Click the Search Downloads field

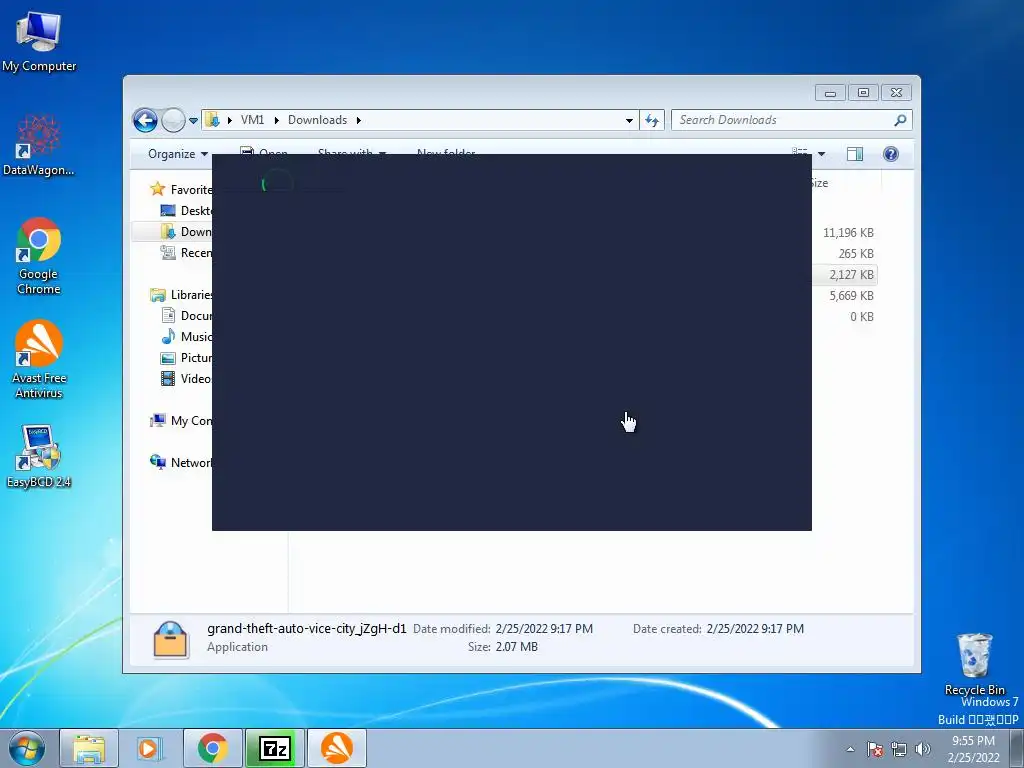click(x=784, y=120)
